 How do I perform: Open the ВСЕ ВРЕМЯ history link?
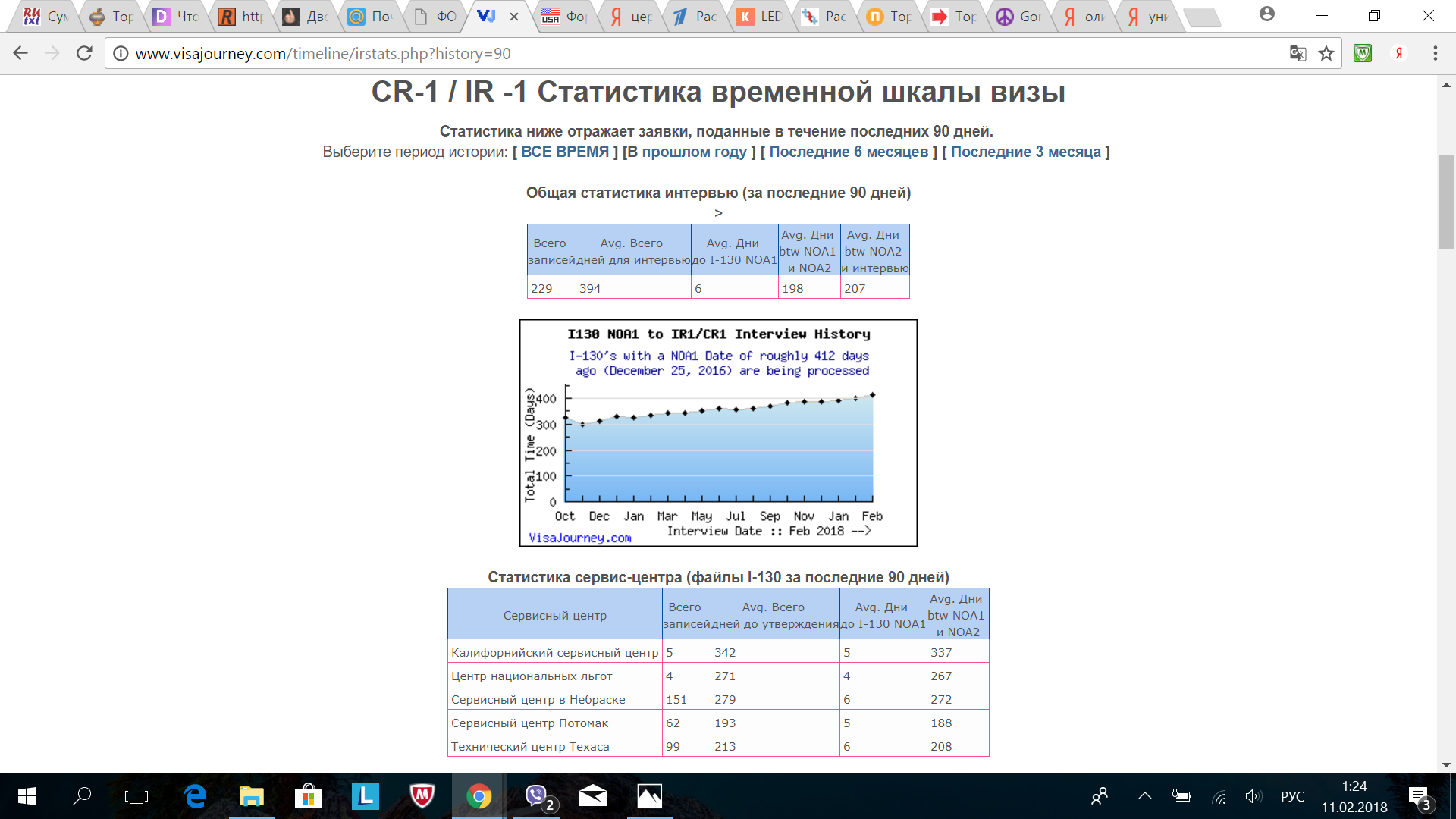tap(564, 152)
